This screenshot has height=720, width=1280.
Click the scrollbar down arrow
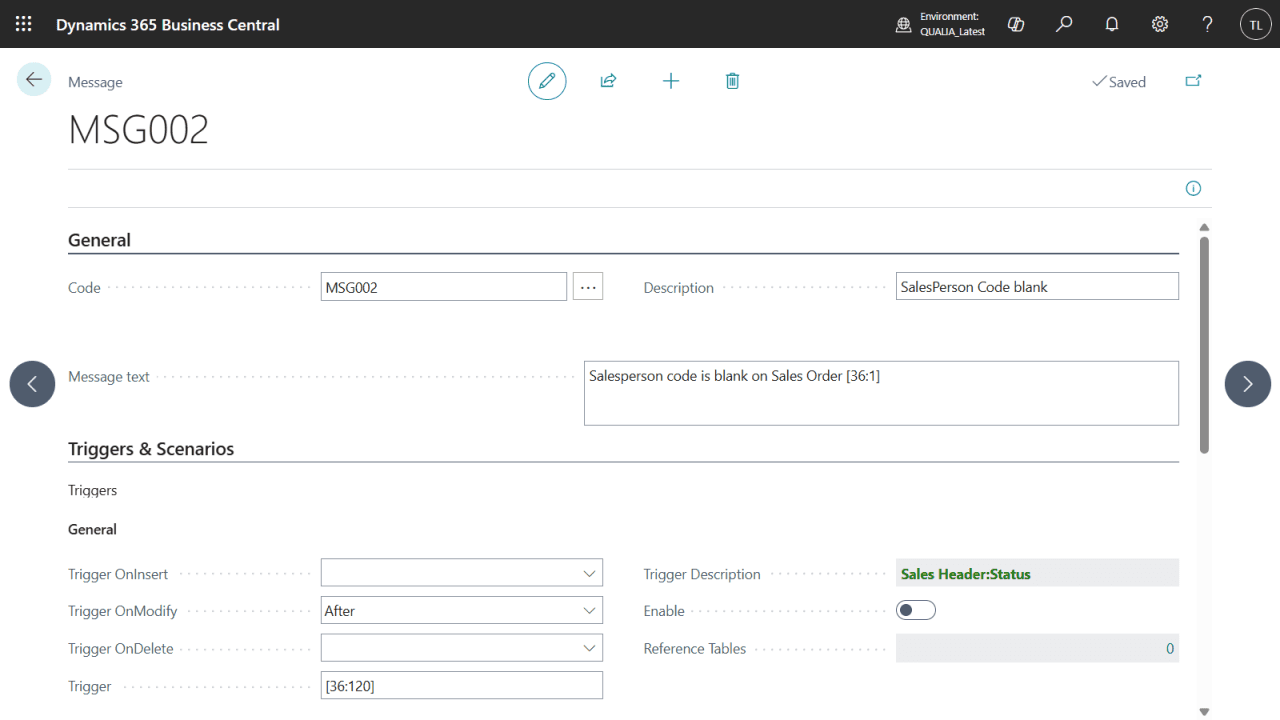point(1204,711)
